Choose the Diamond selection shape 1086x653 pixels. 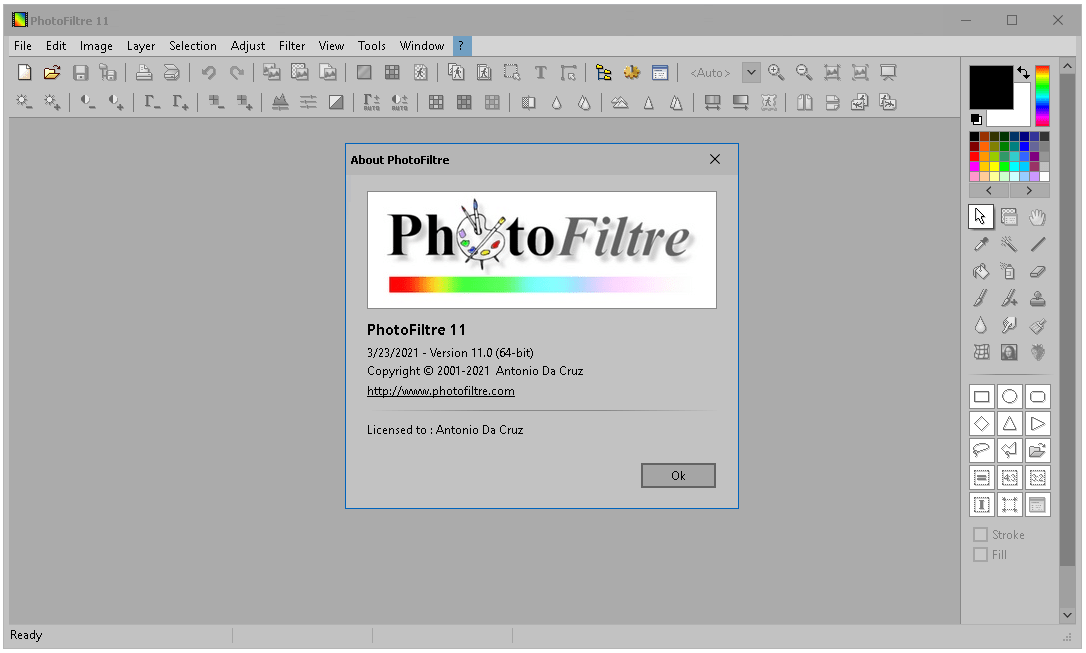pyautogui.click(x=981, y=424)
